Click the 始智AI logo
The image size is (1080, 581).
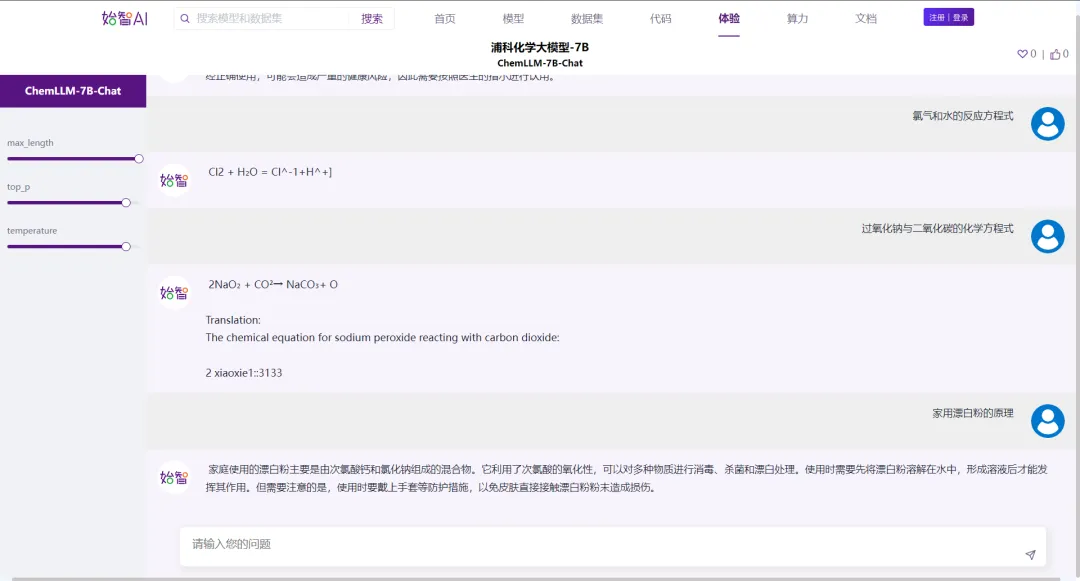pyautogui.click(x=125, y=18)
